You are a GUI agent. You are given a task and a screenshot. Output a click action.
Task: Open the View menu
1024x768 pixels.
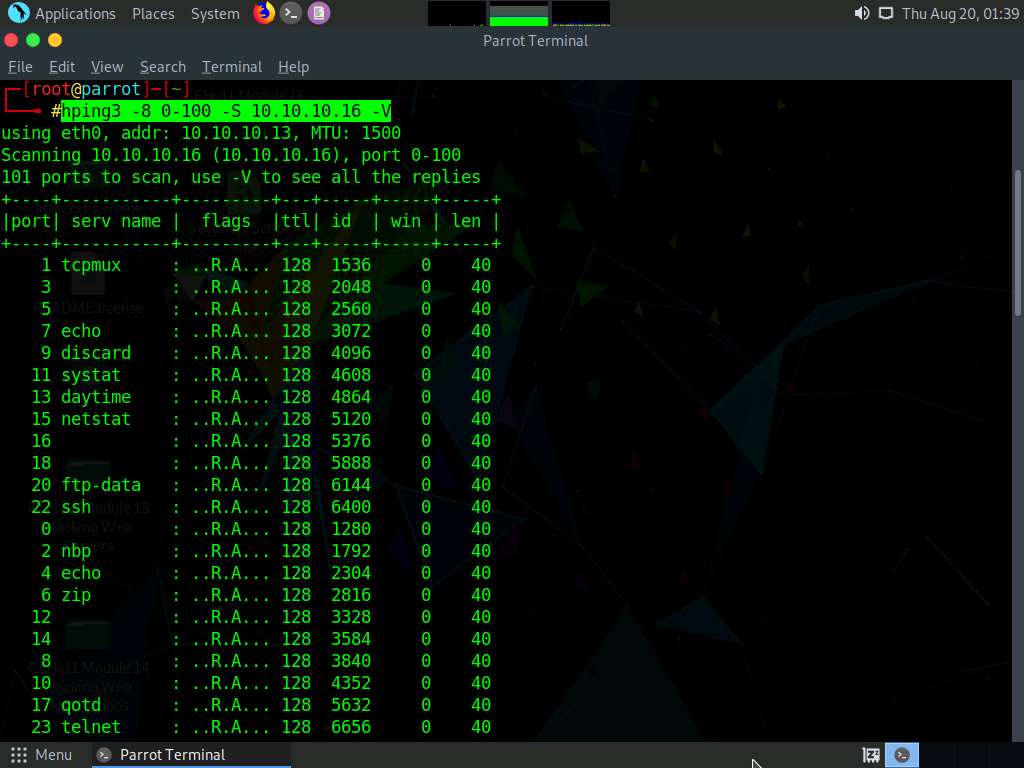tap(107, 67)
